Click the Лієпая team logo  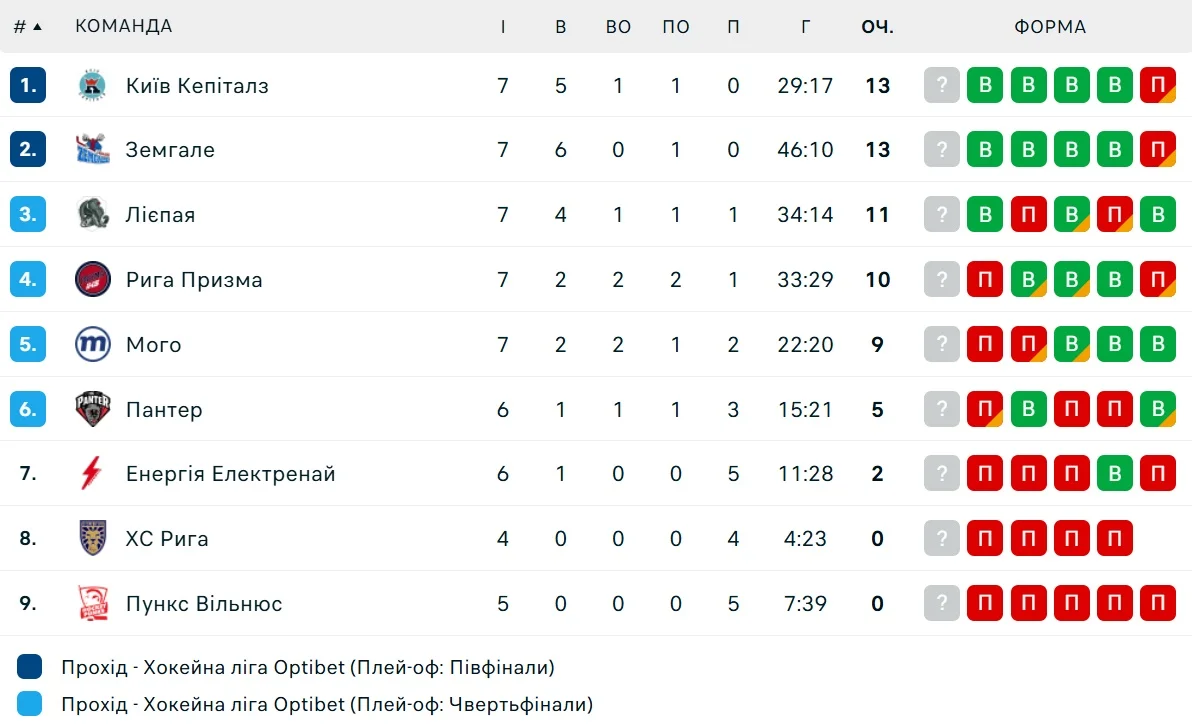point(93,214)
